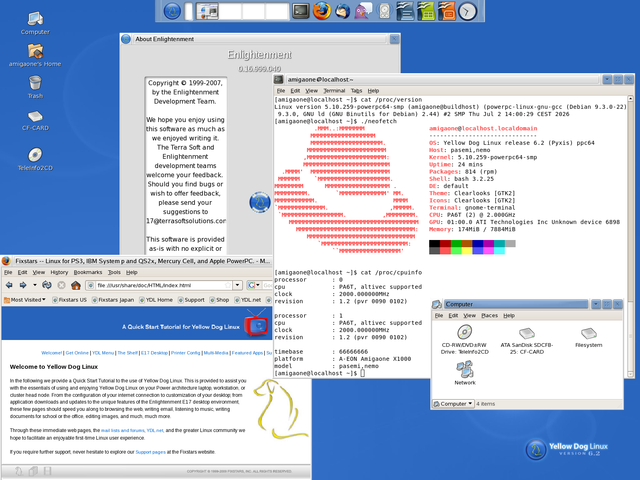Expand Most Visited bookmarks folder

24,300
